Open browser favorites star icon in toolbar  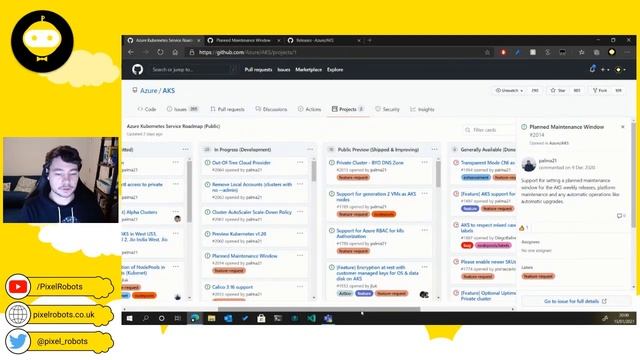(582, 52)
